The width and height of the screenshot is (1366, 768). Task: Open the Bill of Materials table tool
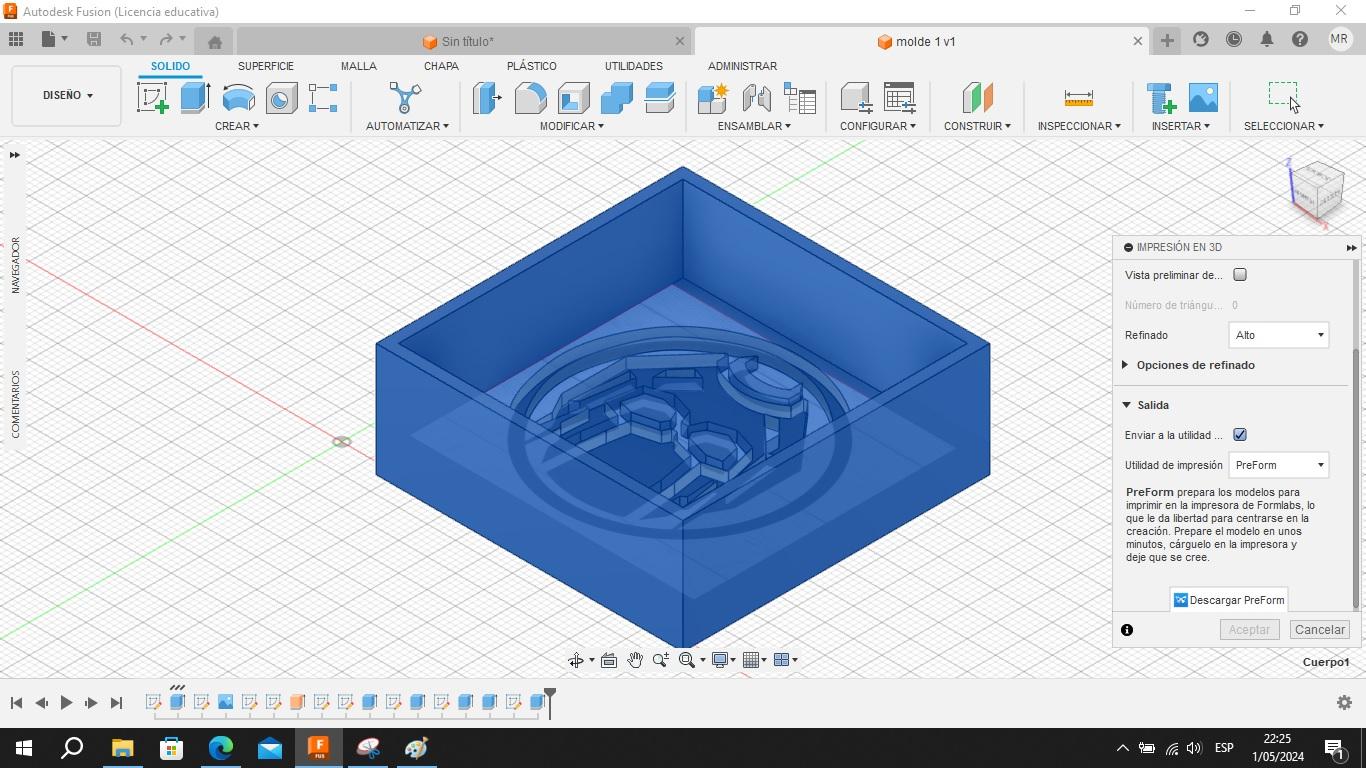tap(799, 98)
